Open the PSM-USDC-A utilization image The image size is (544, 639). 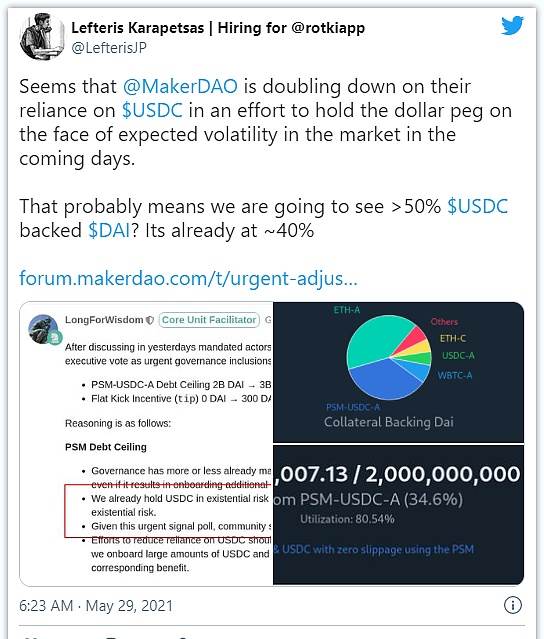399,515
